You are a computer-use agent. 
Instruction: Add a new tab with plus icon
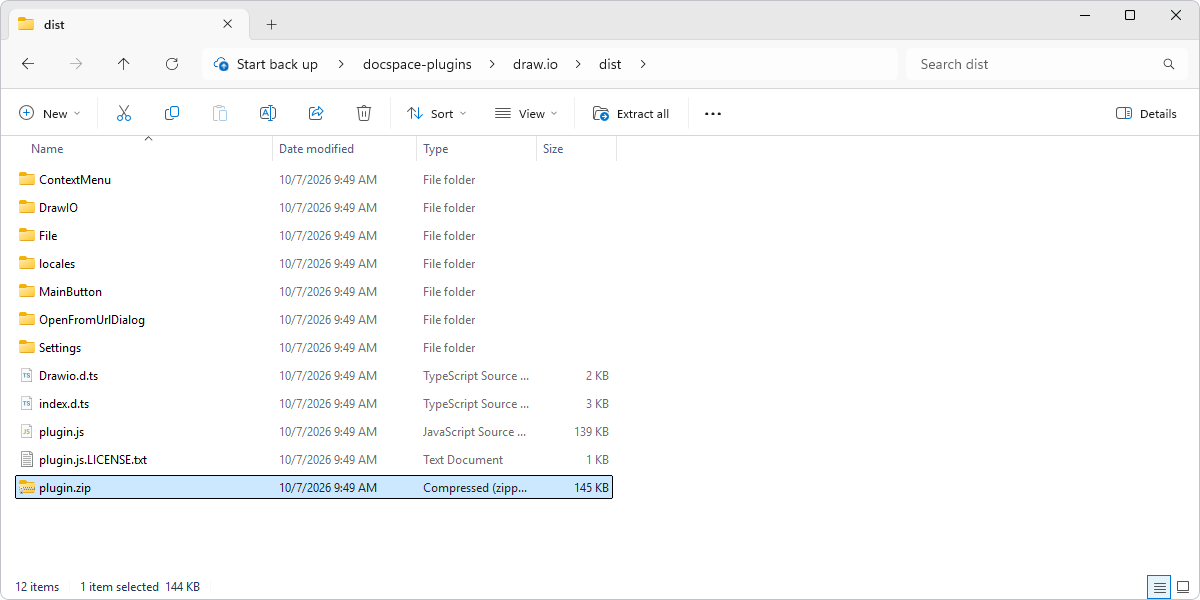[x=272, y=25]
